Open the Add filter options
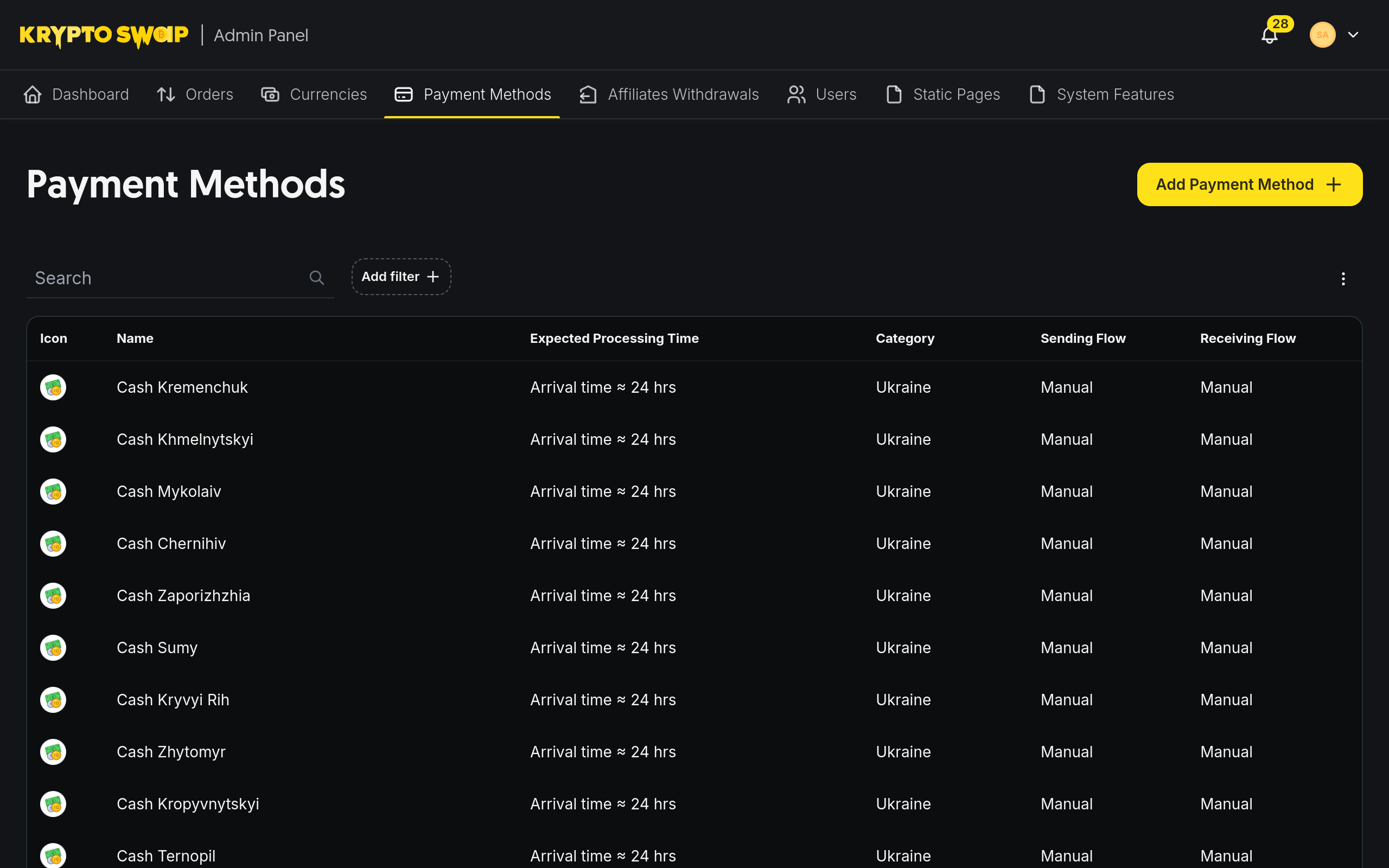The height and width of the screenshot is (868, 1389). pyautogui.click(x=401, y=277)
